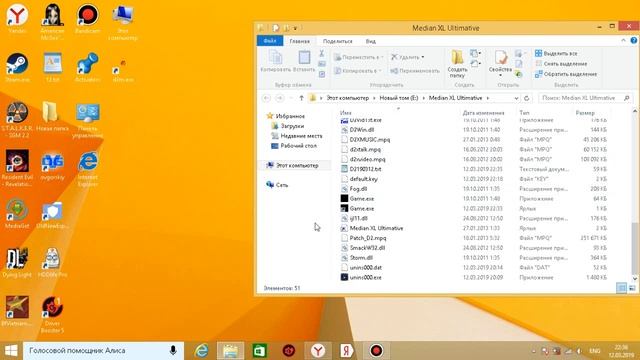Open File Explorer from the taskbar
This screenshot has height=360, width=640.
(x=230, y=351)
